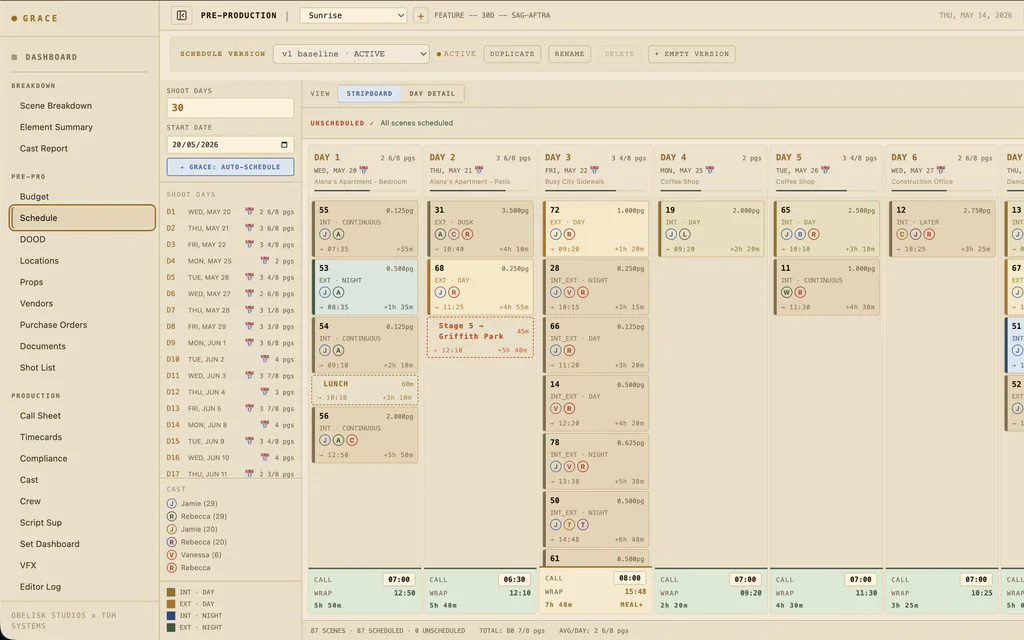Image resolution: width=1024 pixels, height=640 pixels.
Task: Click Jamie (29) in the cast list
Action: (x=199, y=504)
